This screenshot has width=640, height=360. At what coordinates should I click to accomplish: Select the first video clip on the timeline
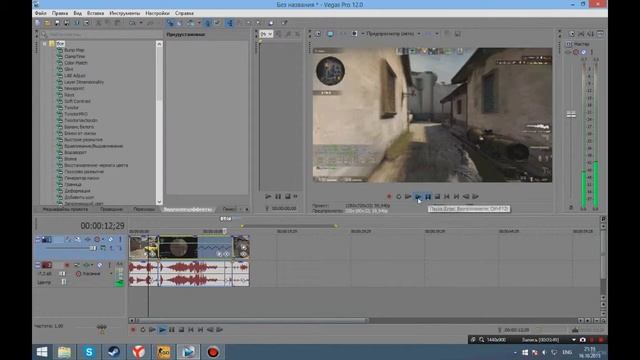[x=143, y=247]
